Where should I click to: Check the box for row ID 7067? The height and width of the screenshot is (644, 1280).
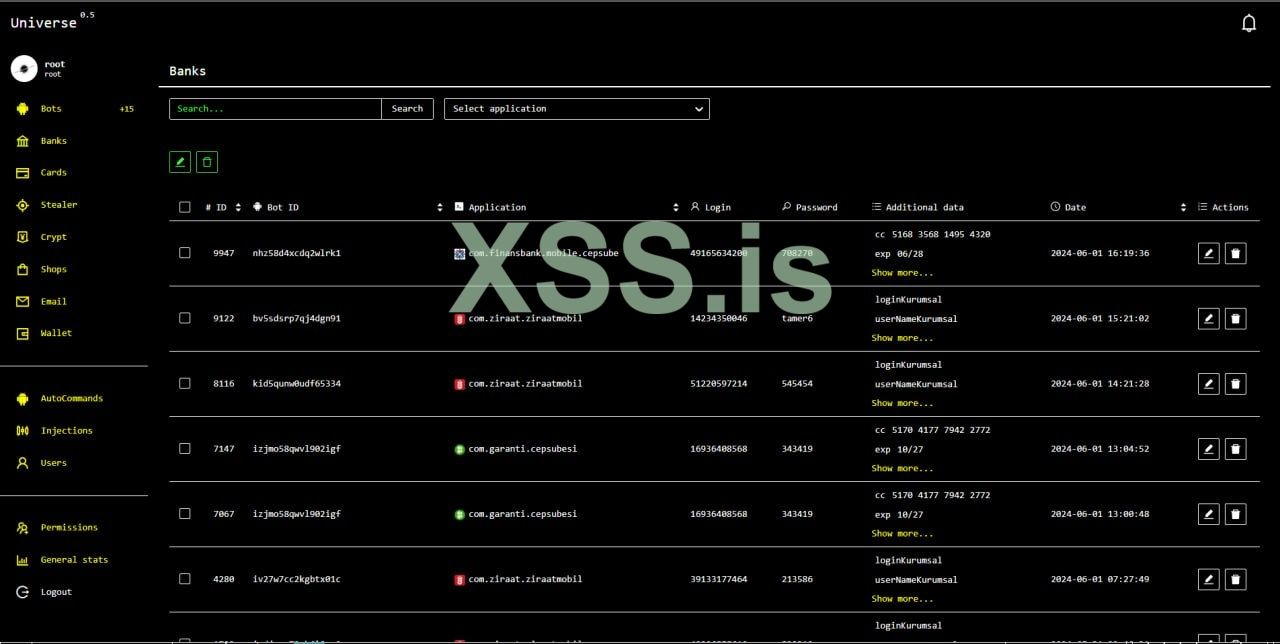(184, 513)
